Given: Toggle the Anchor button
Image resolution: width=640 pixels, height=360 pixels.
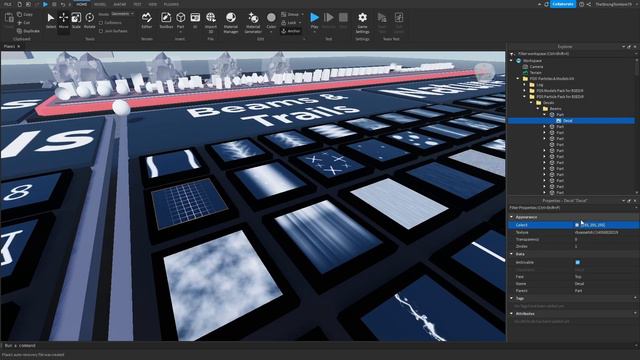Looking at the screenshot, I should click(x=291, y=31).
